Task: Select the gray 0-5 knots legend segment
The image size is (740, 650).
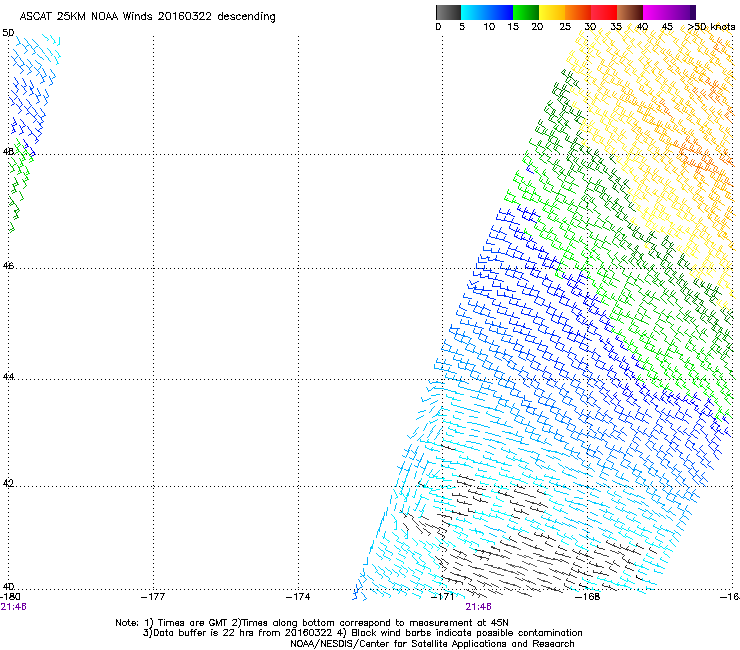Action: pos(448,12)
